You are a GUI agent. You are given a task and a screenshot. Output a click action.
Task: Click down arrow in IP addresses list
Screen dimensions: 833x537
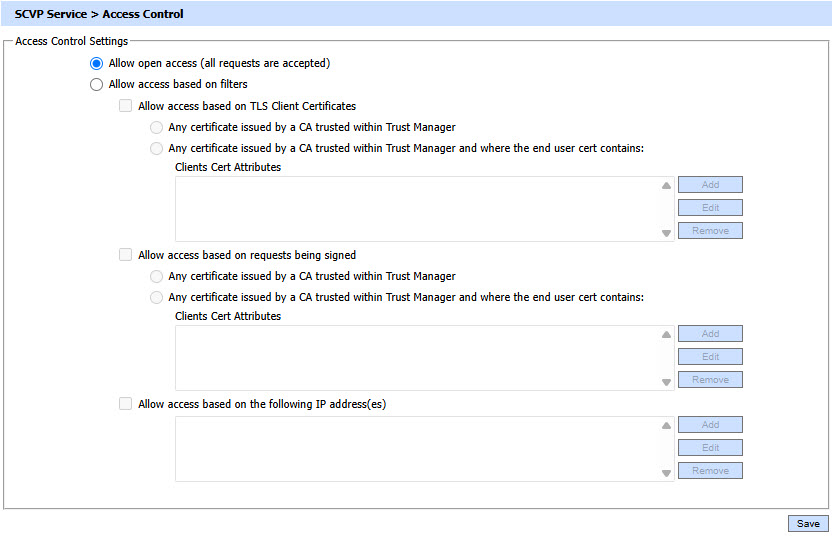[666, 473]
